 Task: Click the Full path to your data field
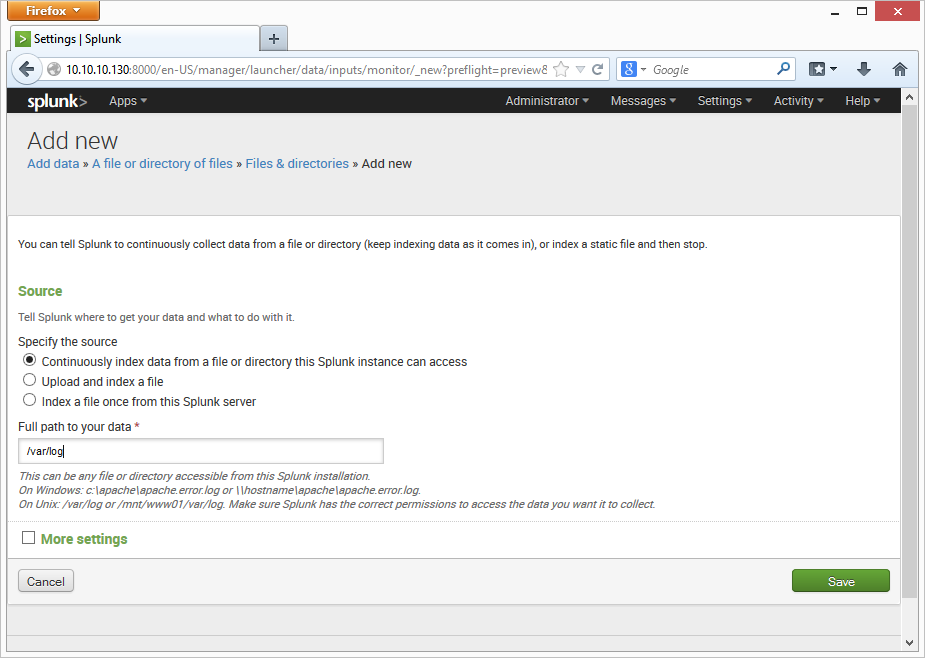(201, 451)
